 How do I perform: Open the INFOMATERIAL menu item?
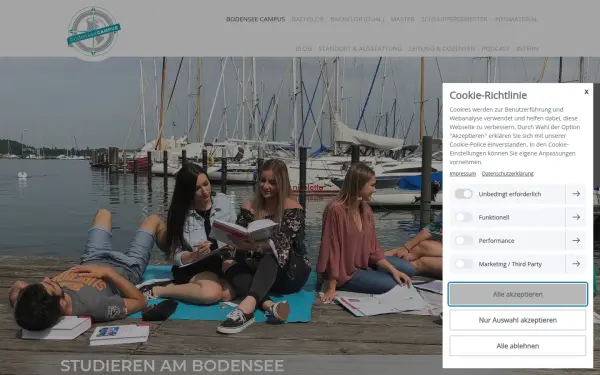tap(515, 19)
